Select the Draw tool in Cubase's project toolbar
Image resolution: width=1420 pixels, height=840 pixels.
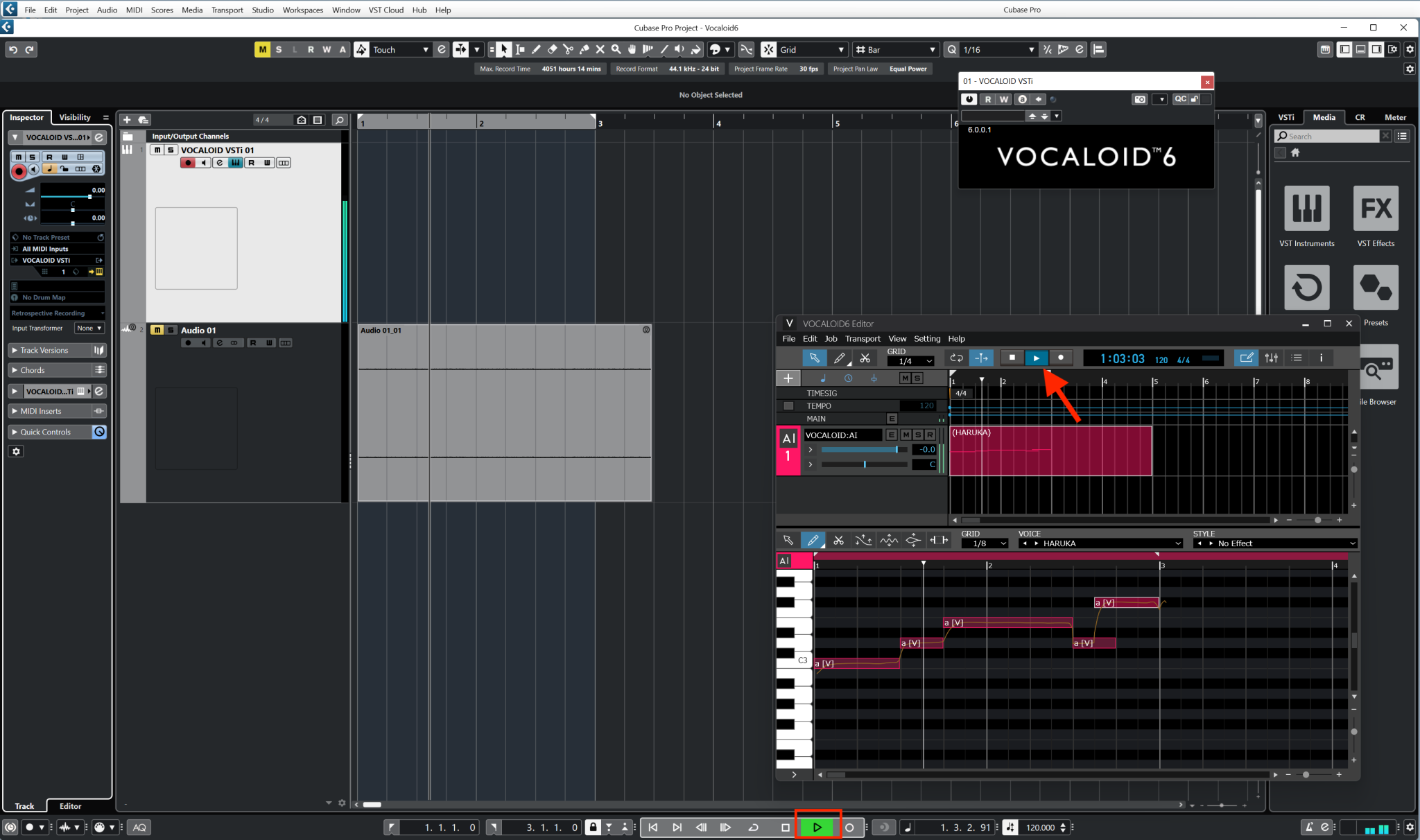[x=536, y=49]
